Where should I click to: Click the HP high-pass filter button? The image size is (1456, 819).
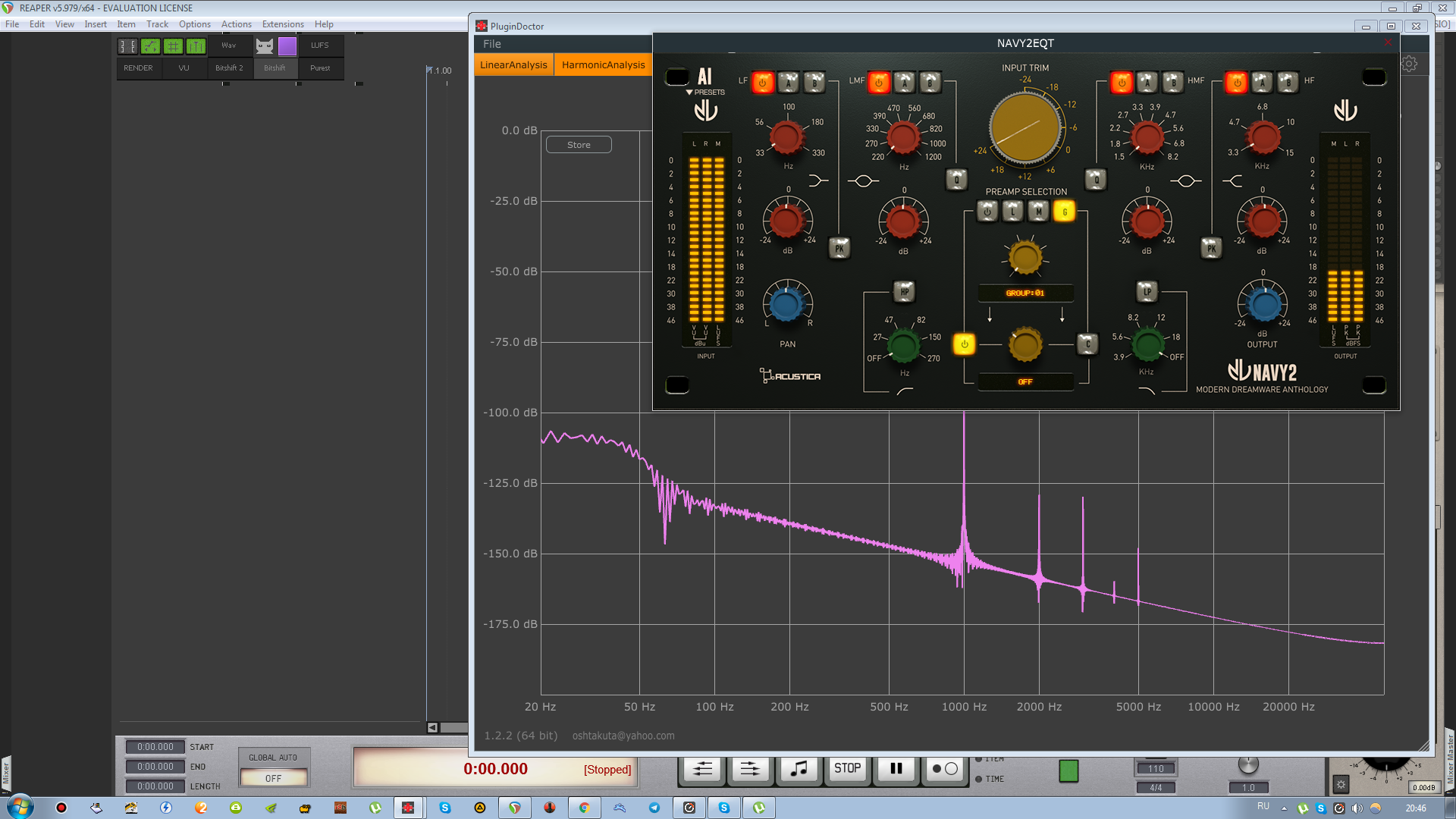tap(904, 291)
